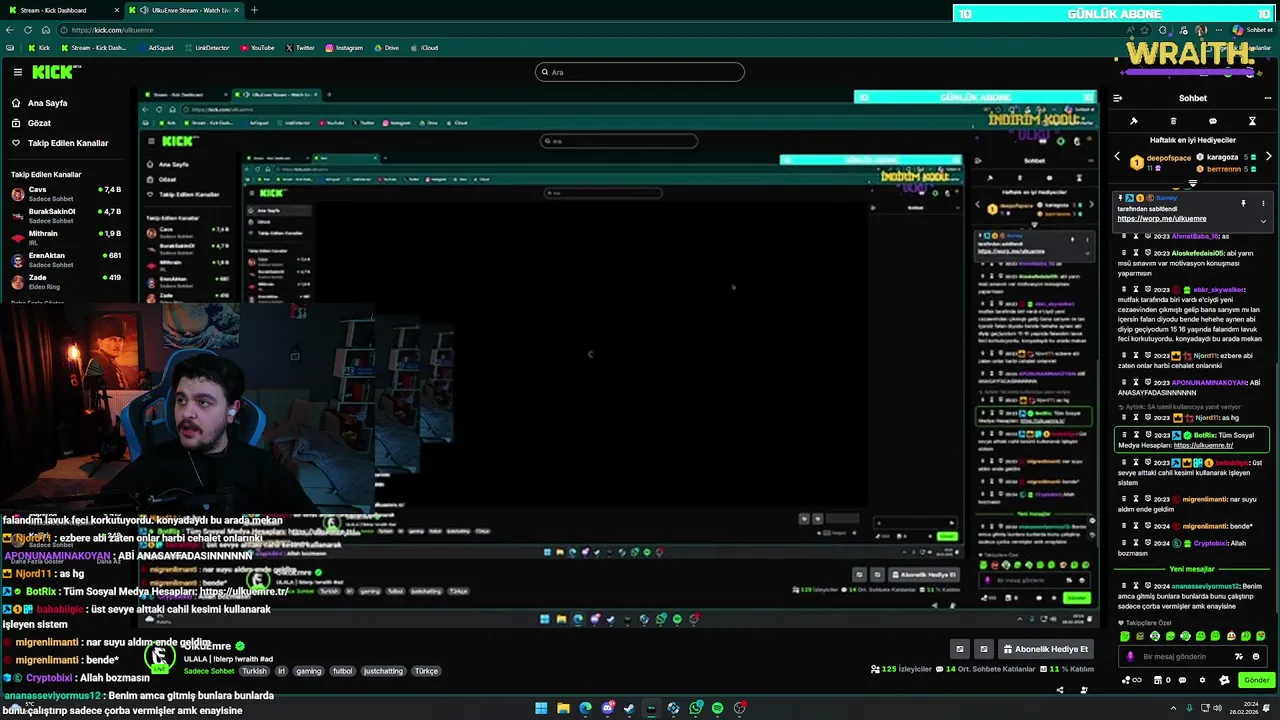The height and width of the screenshot is (720, 1280).
Task: Select the Mithrain followed channel
Action: click(x=66, y=237)
